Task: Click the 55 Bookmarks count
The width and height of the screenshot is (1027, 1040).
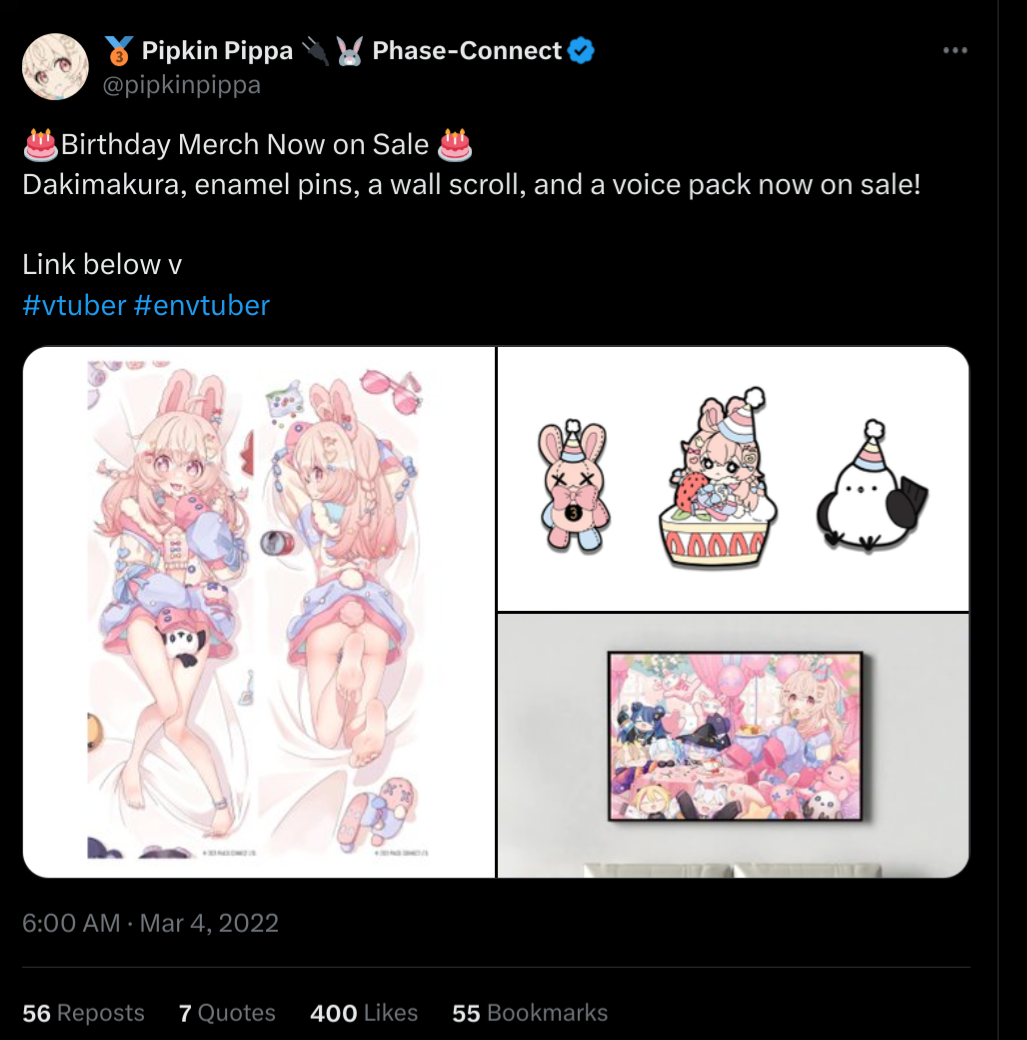Action: coord(529,1013)
